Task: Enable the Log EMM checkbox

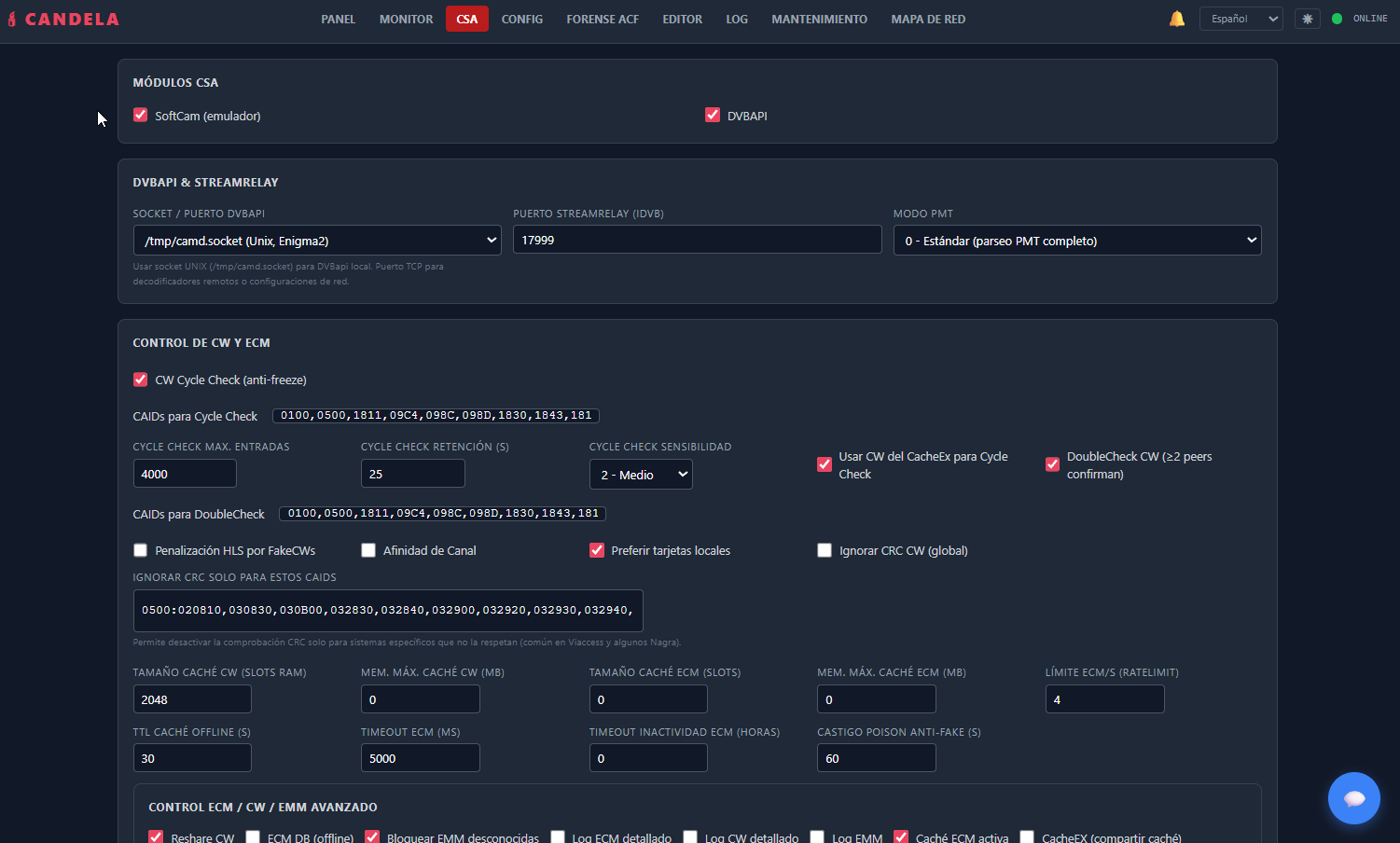Action: pos(817,837)
